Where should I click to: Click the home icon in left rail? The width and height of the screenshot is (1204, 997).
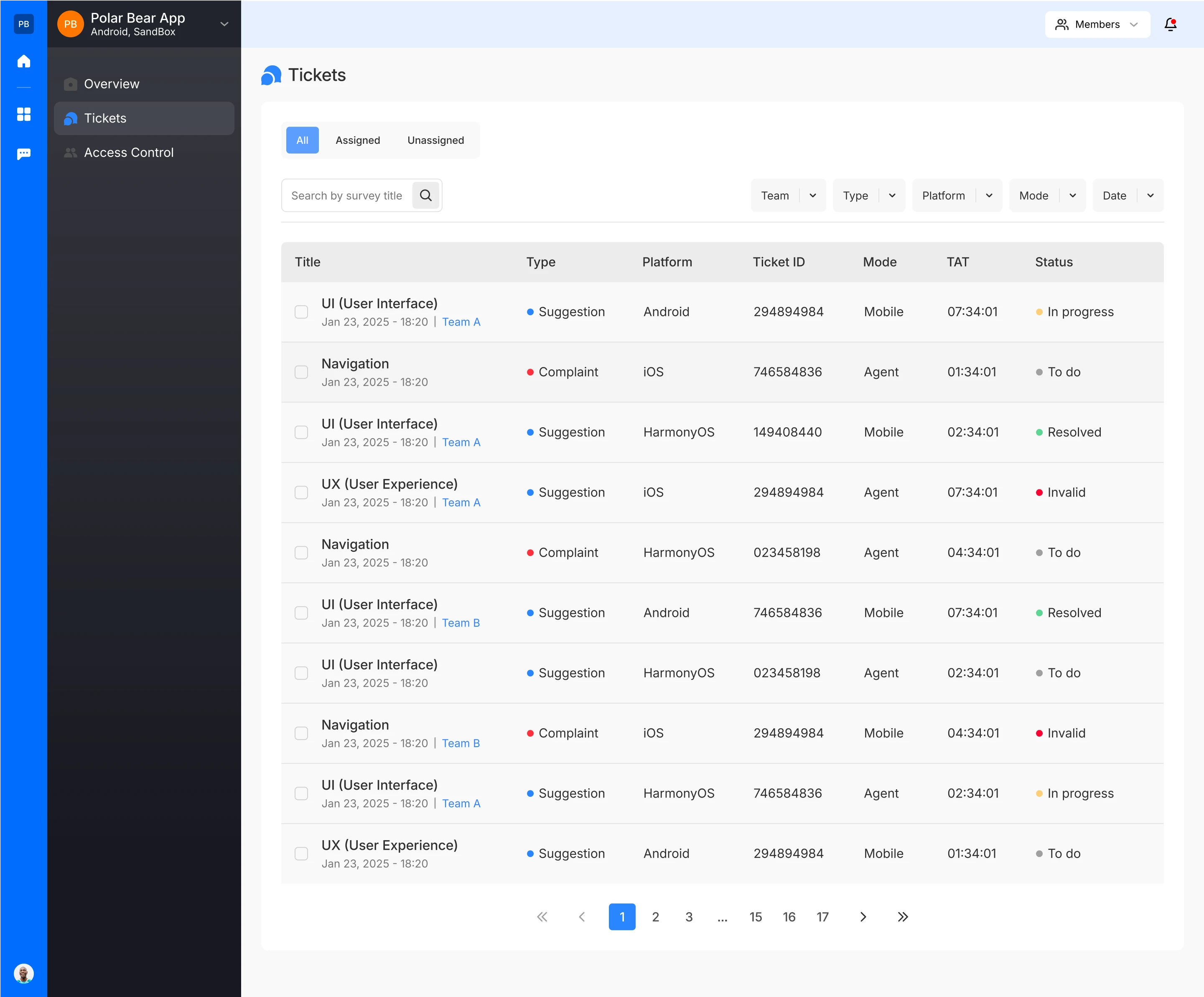click(x=23, y=61)
